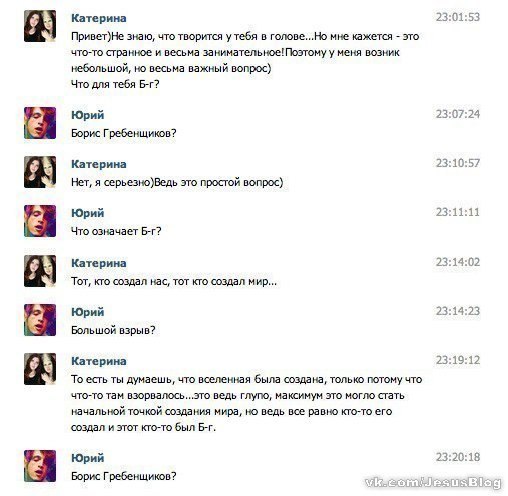Image resolution: width=508 pixels, height=496 pixels.
Task: Select the Юрий name link at 23:20:18
Action: click(x=88, y=458)
